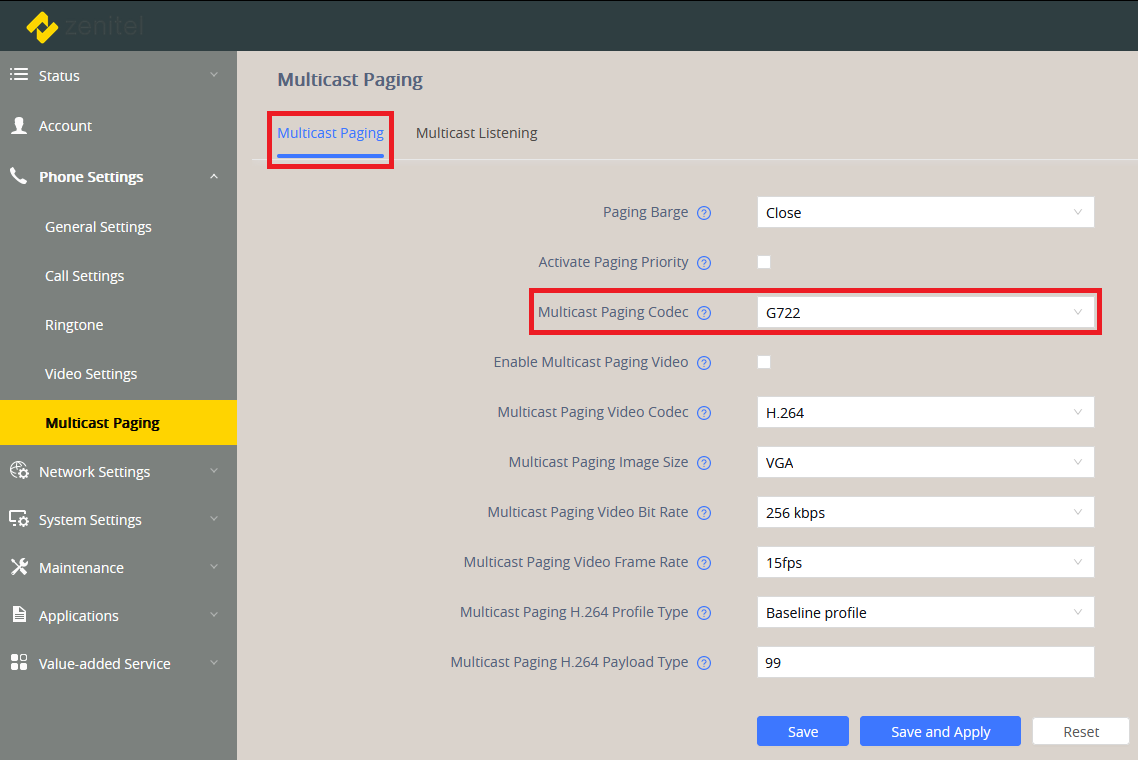
Task: Open help tooltip for Multicast Paging Codec
Action: click(704, 313)
